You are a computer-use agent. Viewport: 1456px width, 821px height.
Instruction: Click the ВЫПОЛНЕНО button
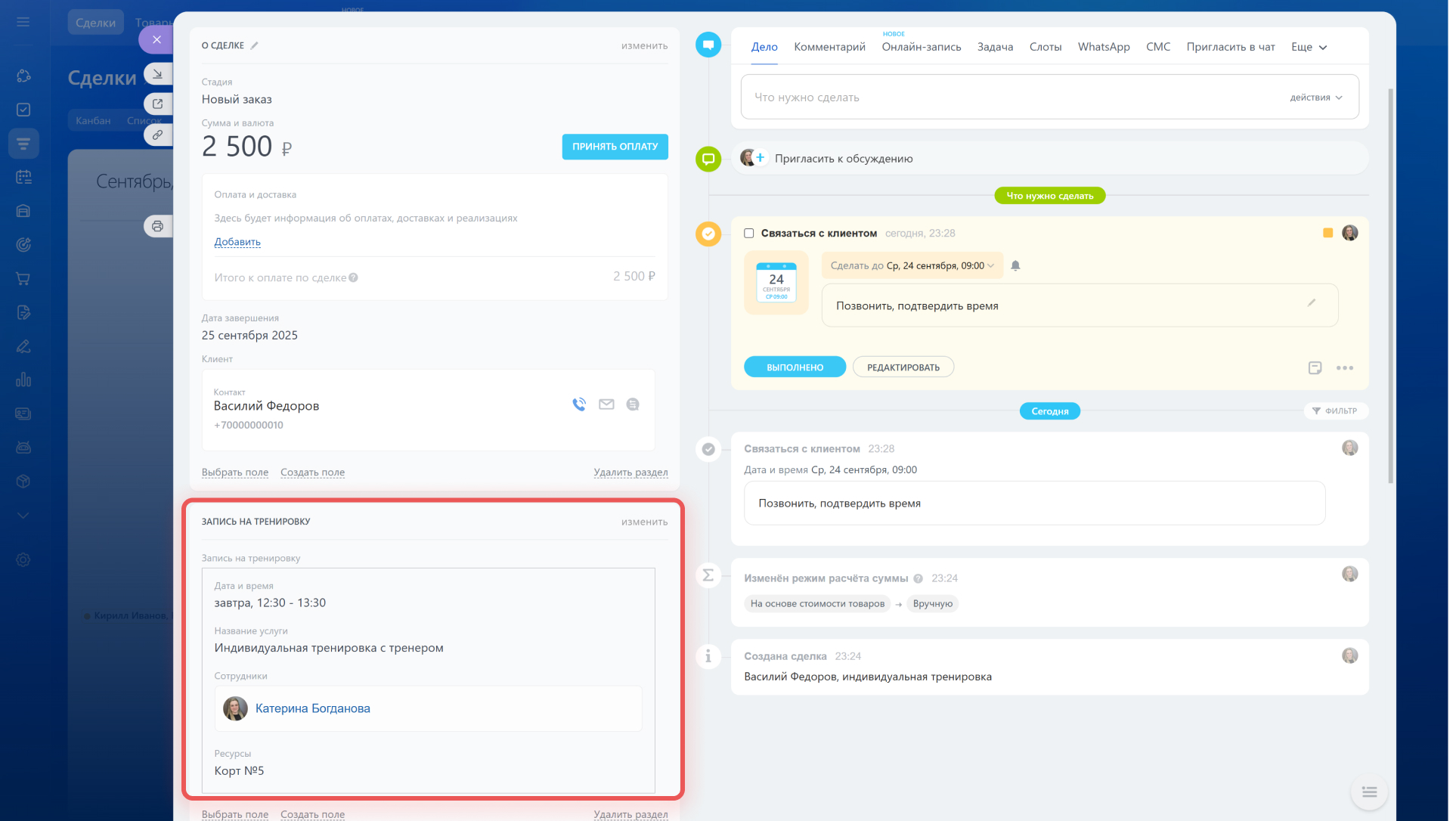click(x=795, y=367)
